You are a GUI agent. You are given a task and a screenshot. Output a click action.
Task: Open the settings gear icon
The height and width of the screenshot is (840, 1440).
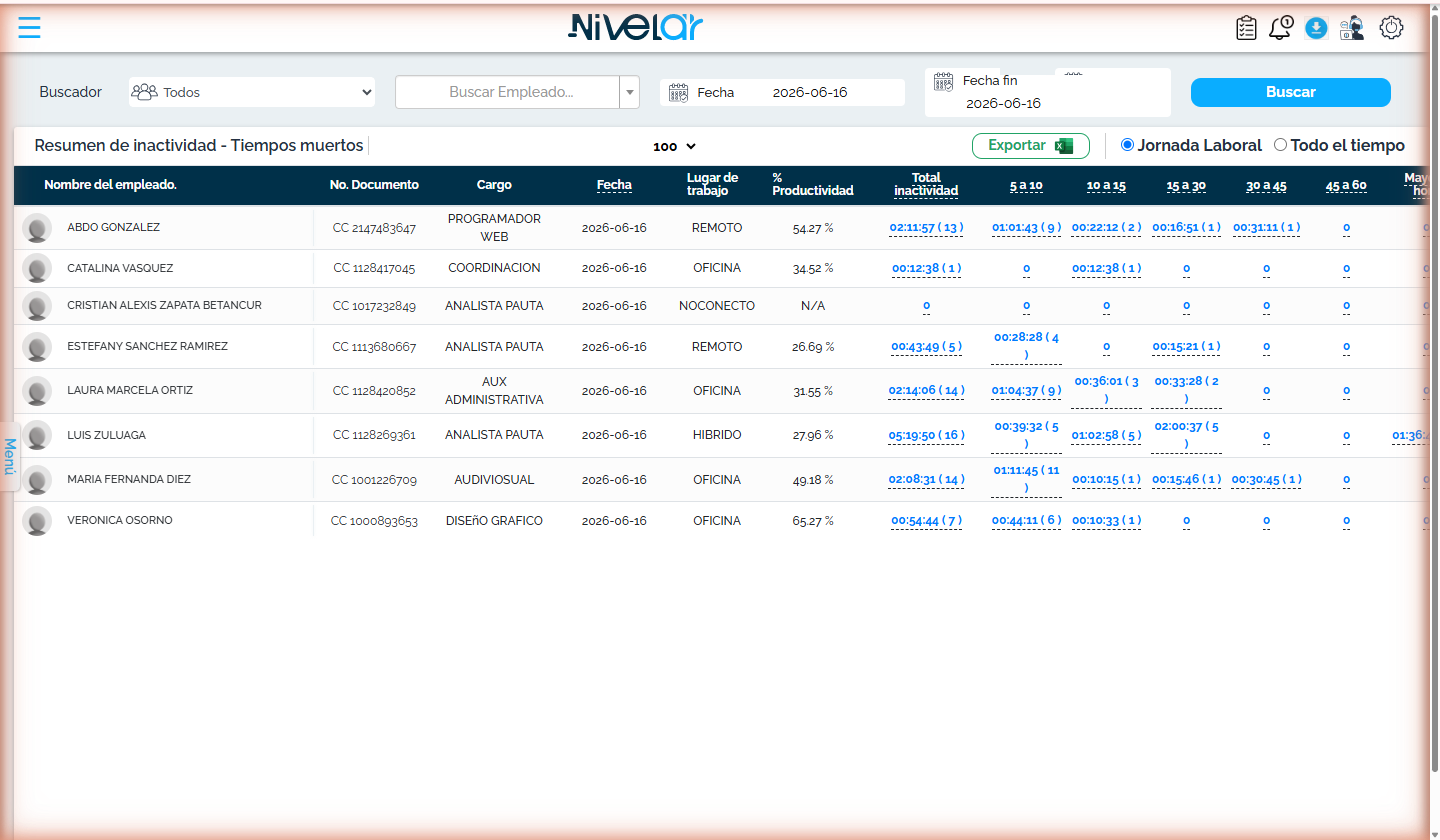pos(1392,28)
